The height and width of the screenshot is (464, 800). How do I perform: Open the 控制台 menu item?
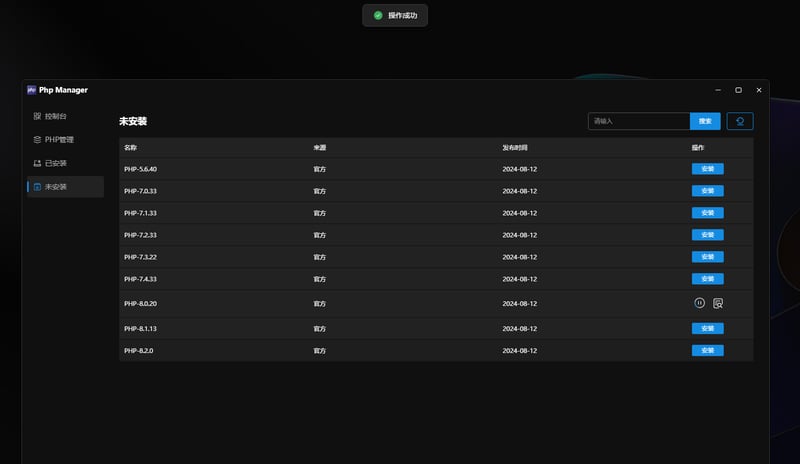[x=58, y=116]
